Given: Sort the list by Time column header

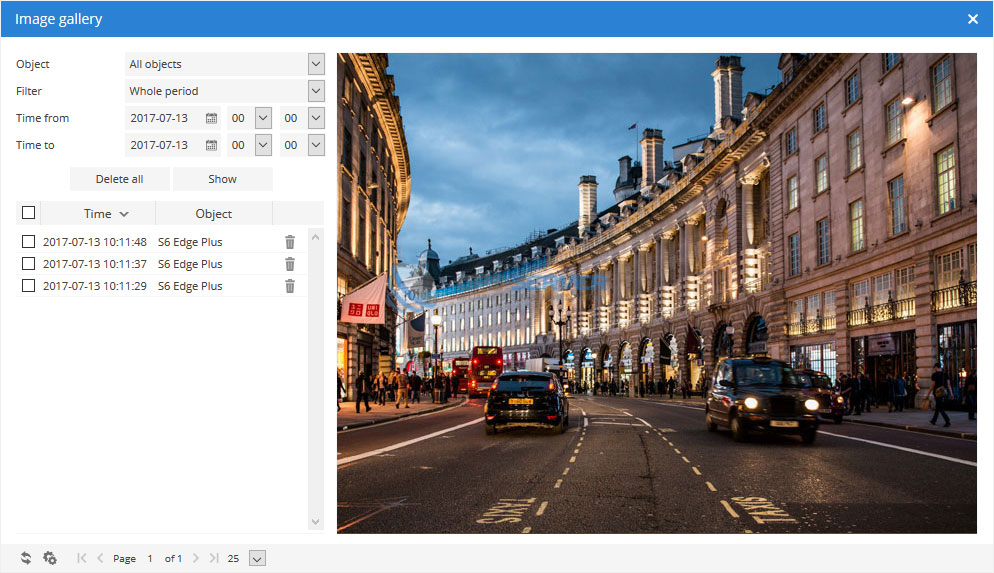Looking at the screenshot, I should 98,213.
